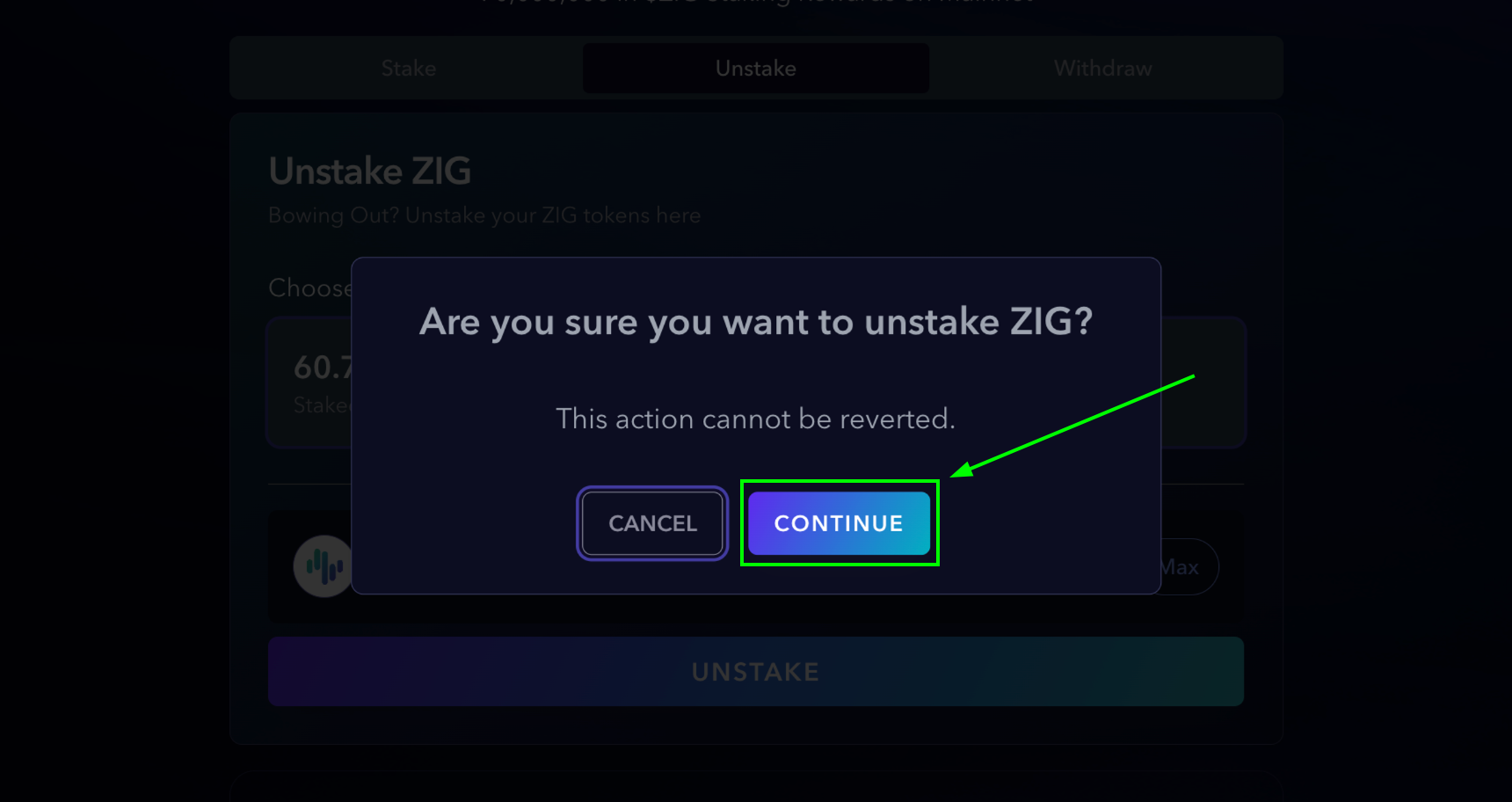Click Max to fill the maximum amount
Screen dimensions: 1512x802
pyautogui.click(x=1179, y=565)
